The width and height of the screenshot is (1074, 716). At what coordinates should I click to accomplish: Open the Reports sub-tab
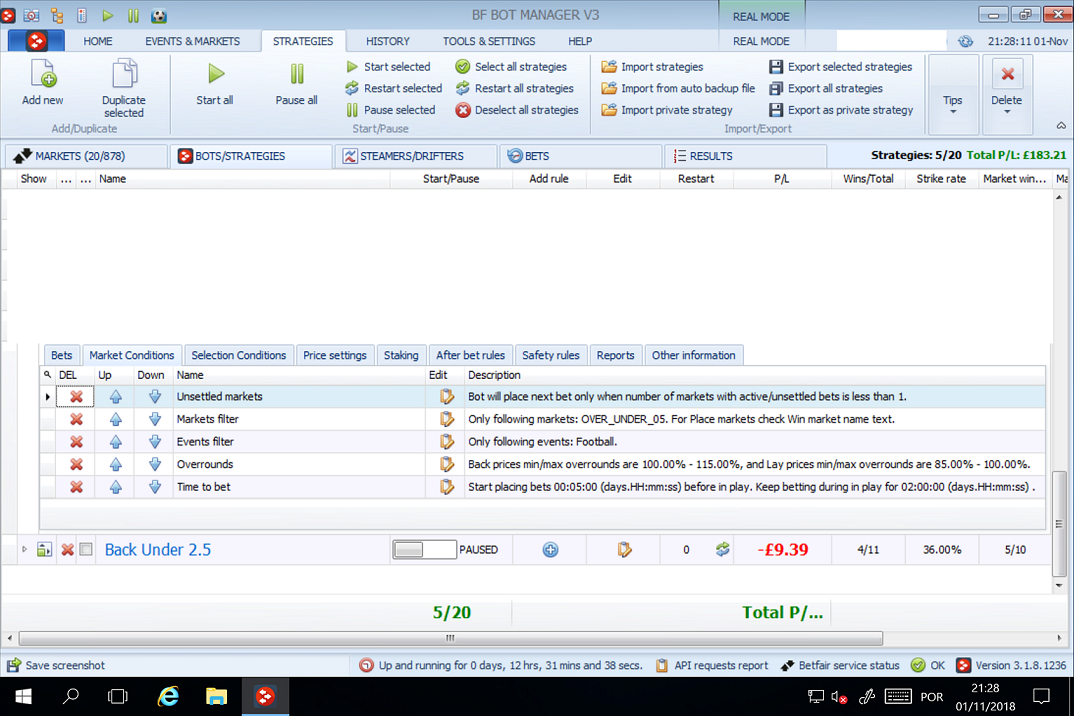pyautogui.click(x=615, y=355)
